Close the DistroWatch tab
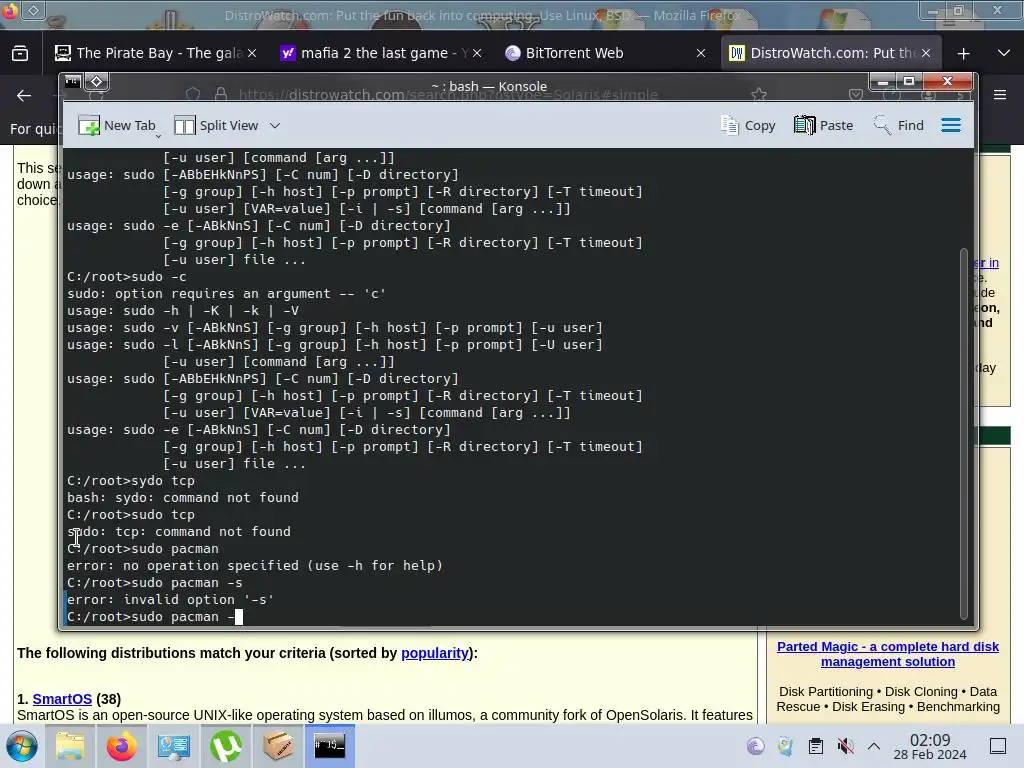Viewport: 1024px width, 768px height. point(926,54)
